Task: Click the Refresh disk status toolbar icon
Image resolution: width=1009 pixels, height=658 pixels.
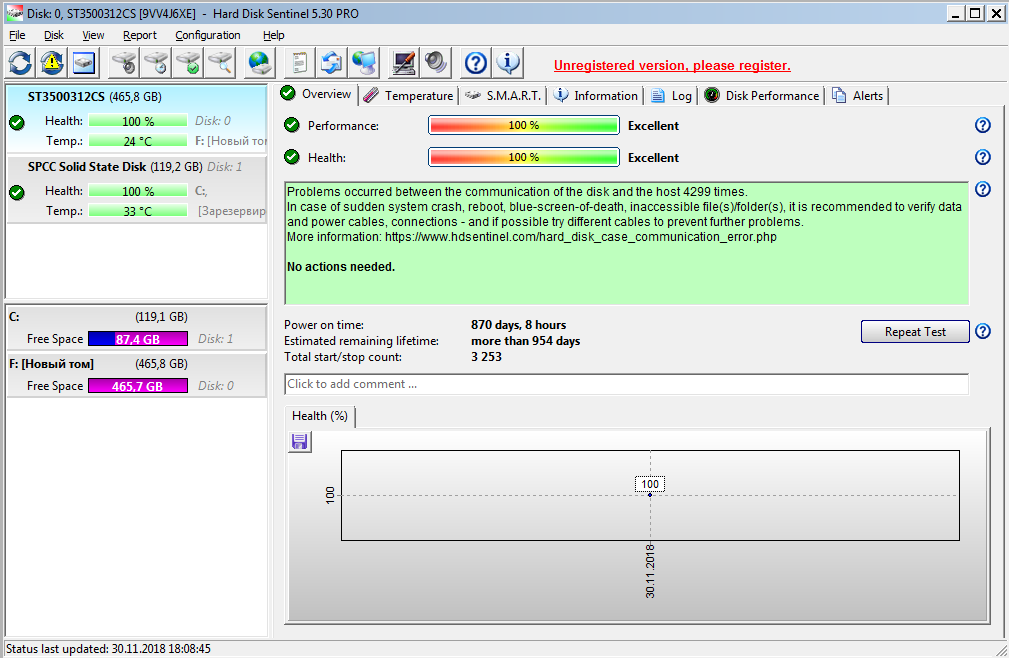Action: (20, 63)
